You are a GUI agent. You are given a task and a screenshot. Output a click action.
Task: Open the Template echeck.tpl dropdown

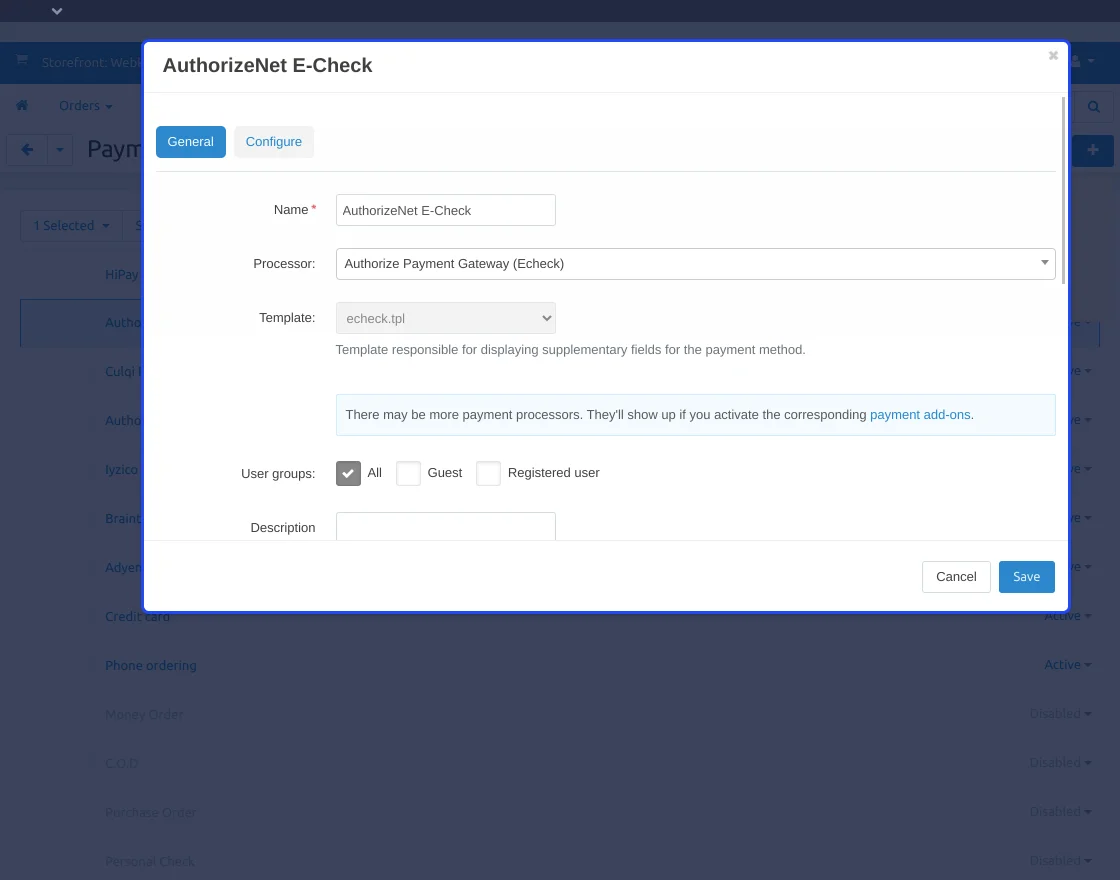coord(446,318)
